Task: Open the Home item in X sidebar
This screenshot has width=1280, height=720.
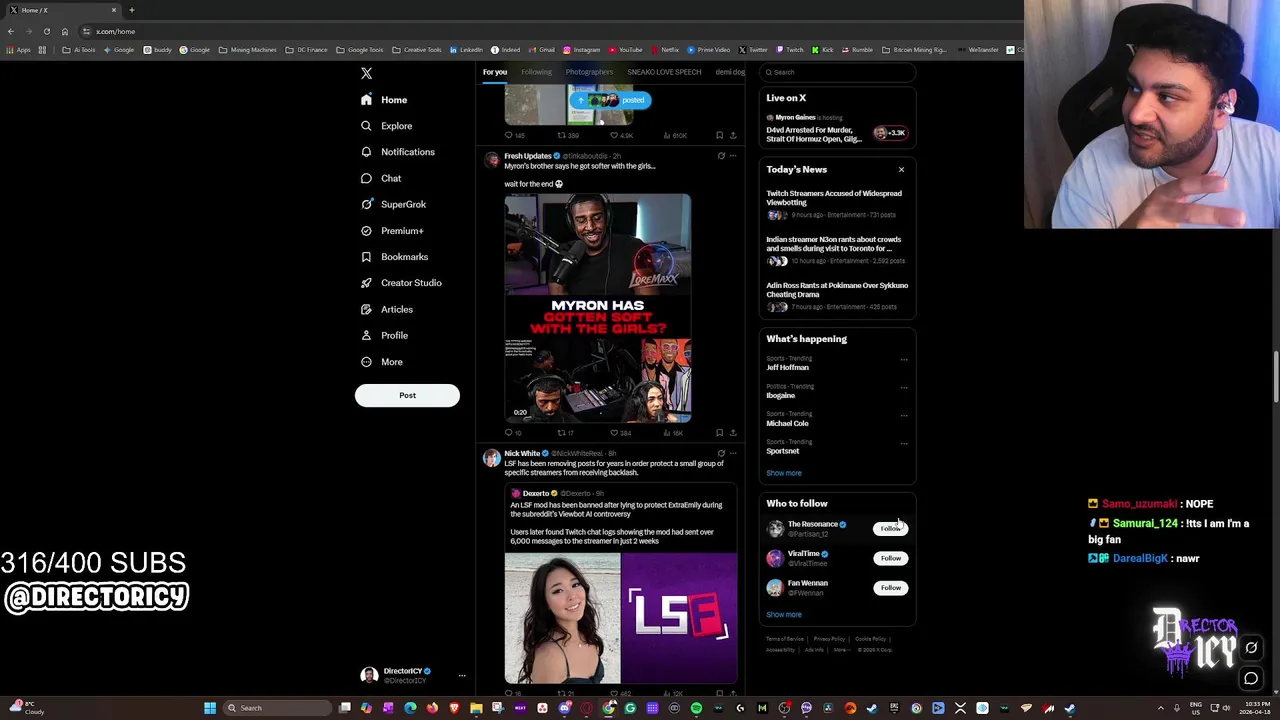Action: (384, 100)
